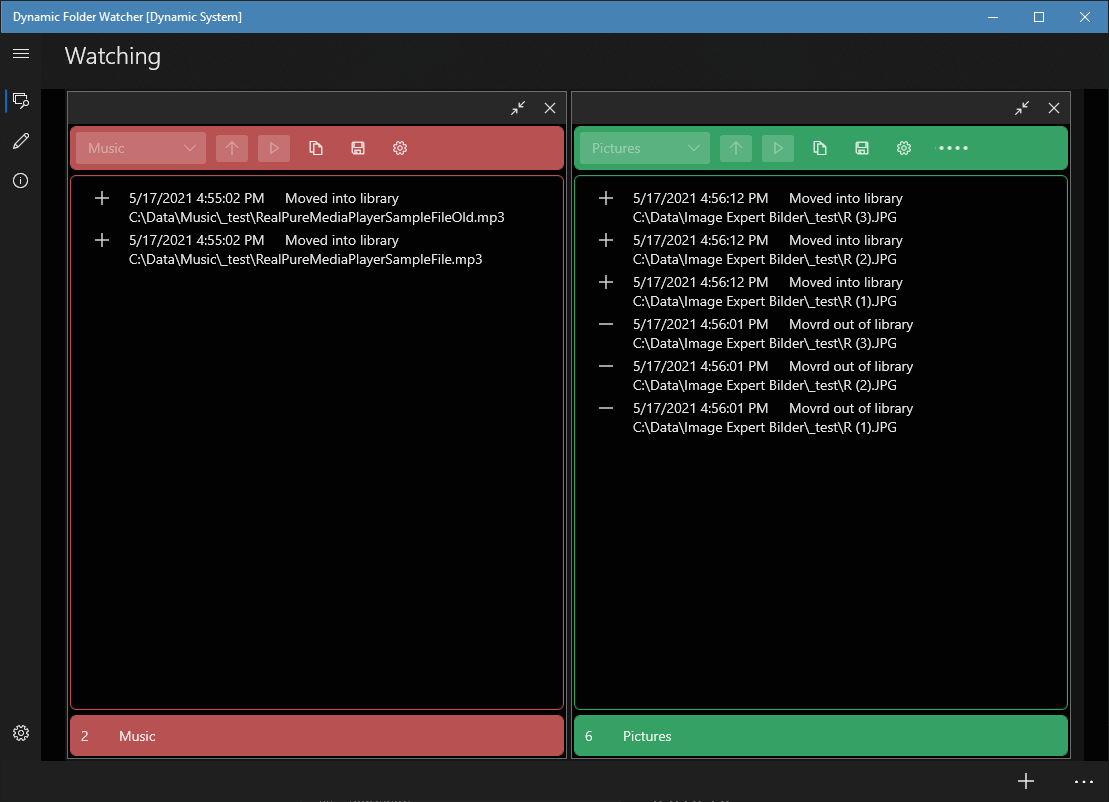The height and width of the screenshot is (802, 1109).
Task: Collapse the Pictures watcher panel
Action: pos(1022,108)
